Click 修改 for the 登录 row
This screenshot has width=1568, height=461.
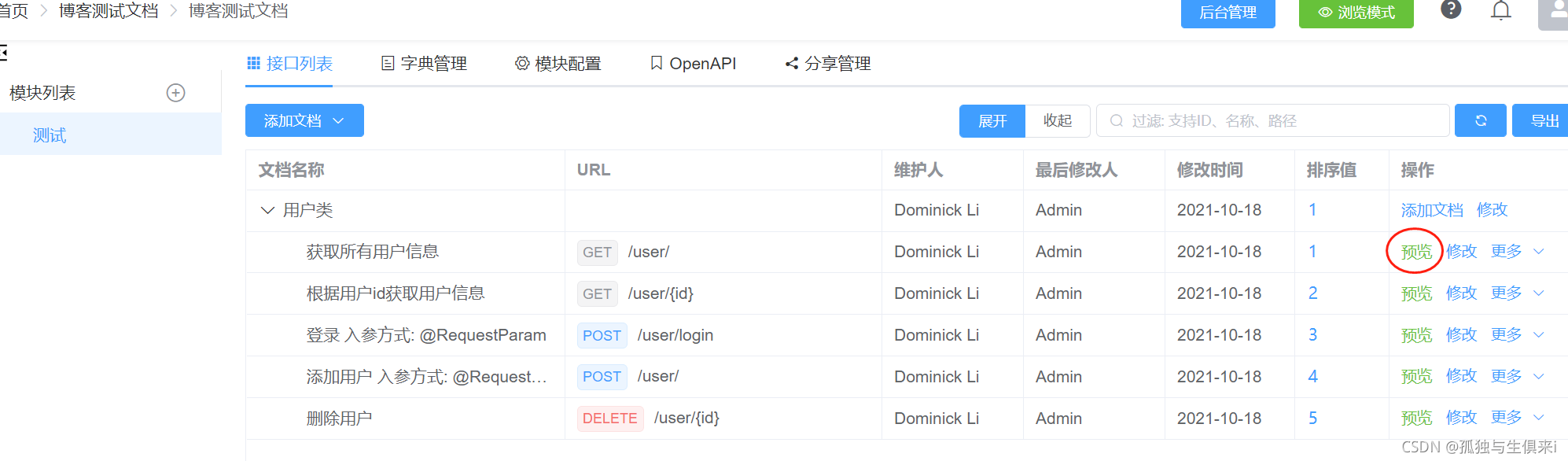click(x=1461, y=334)
